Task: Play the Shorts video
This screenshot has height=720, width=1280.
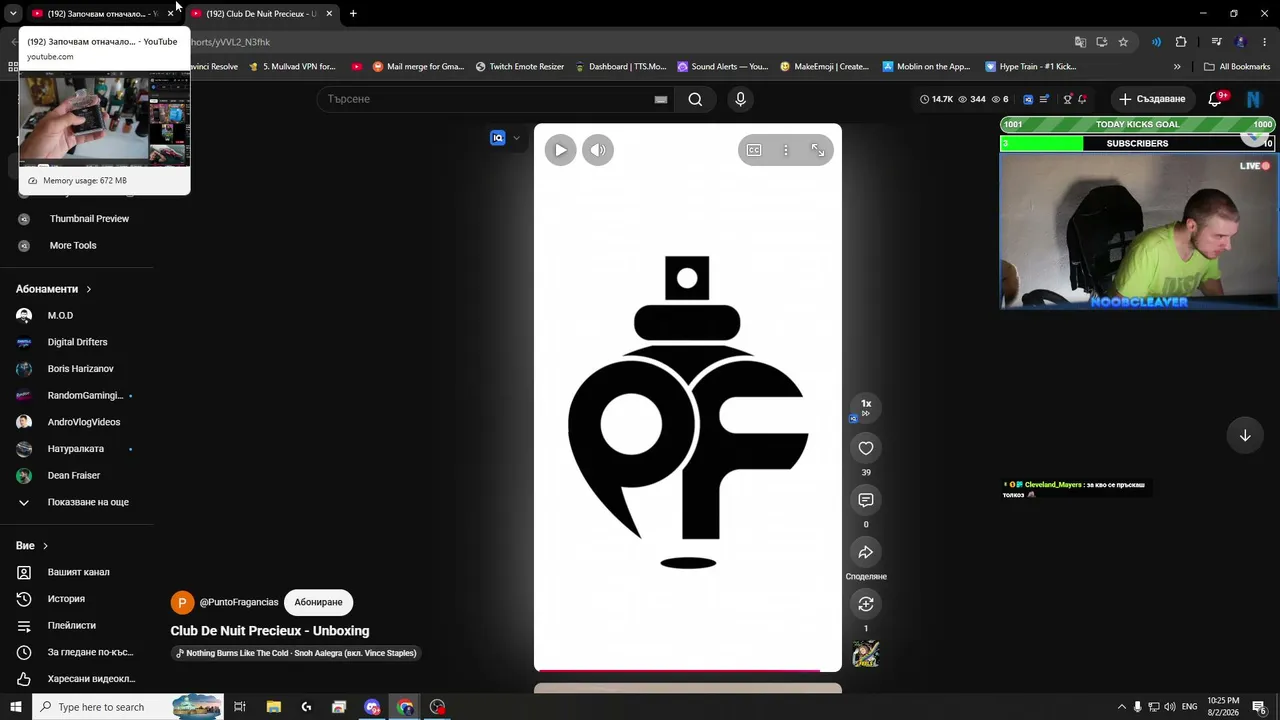Action: pyautogui.click(x=560, y=150)
